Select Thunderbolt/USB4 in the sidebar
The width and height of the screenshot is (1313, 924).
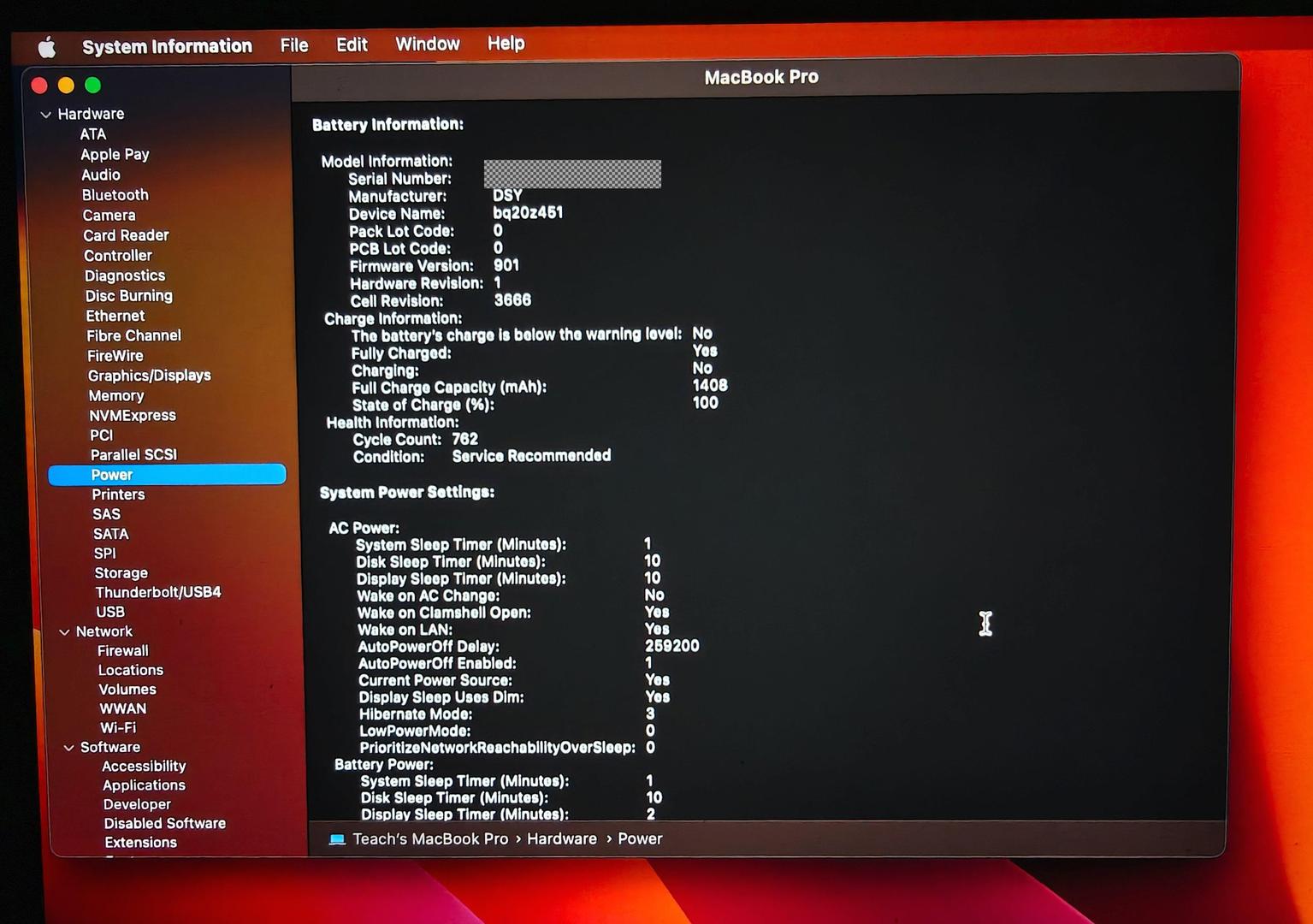coord(158,592)
